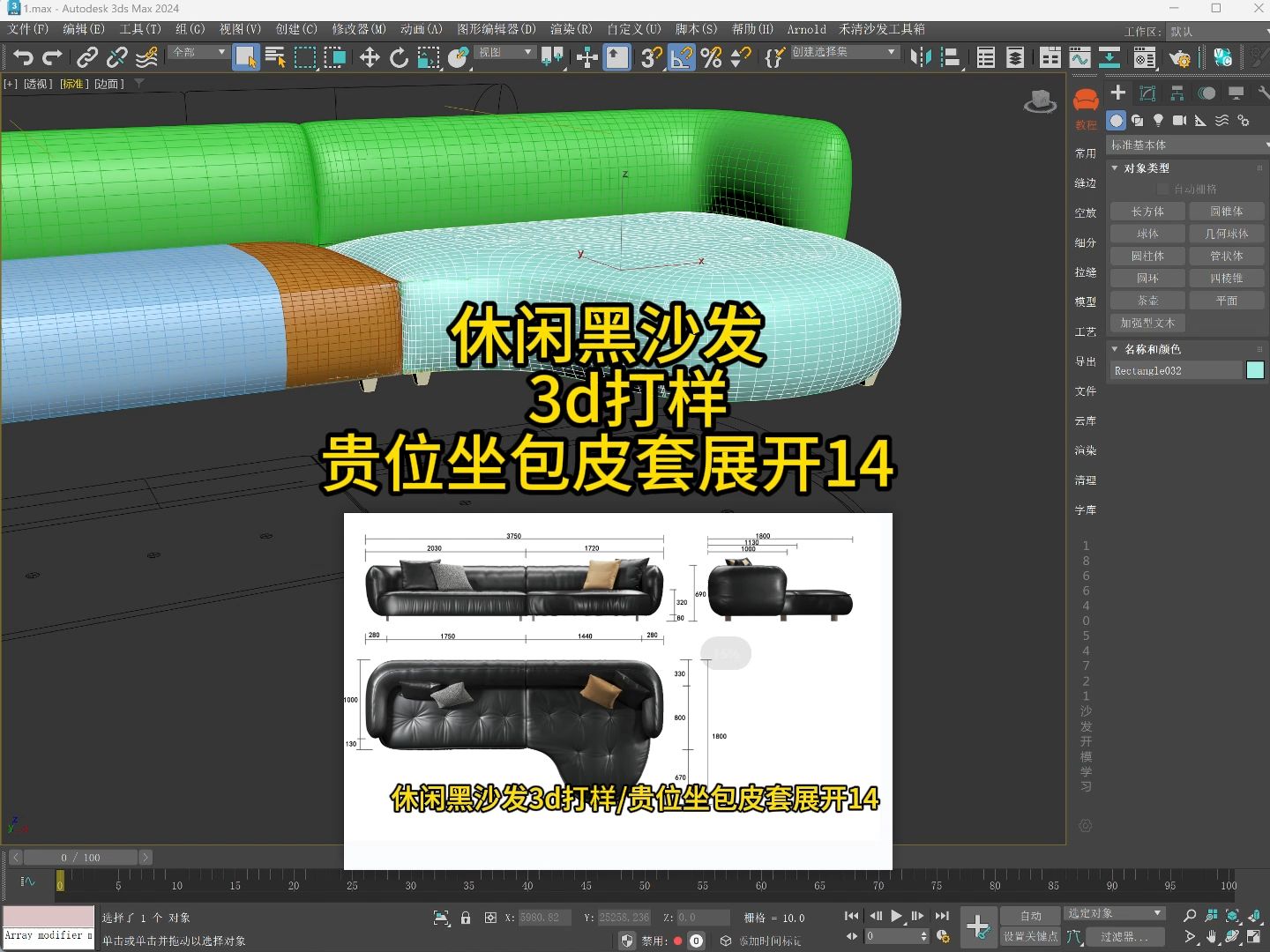Select the Bind to Space Warp icon
The height and width of the screenshot is (952, 1270).
(146, 58)
